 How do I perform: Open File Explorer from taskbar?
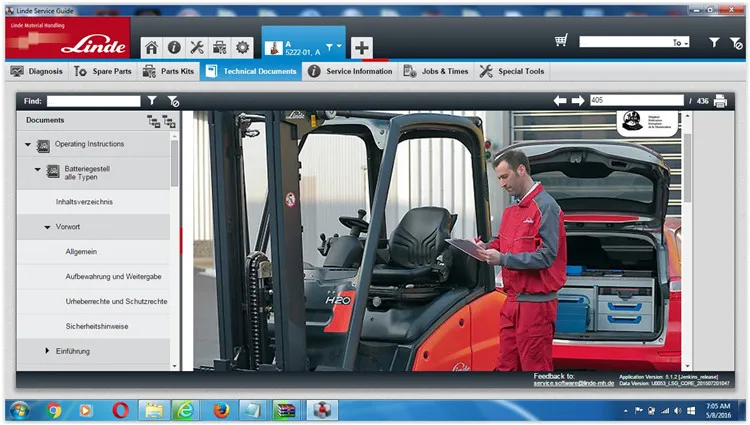[154, 410]
